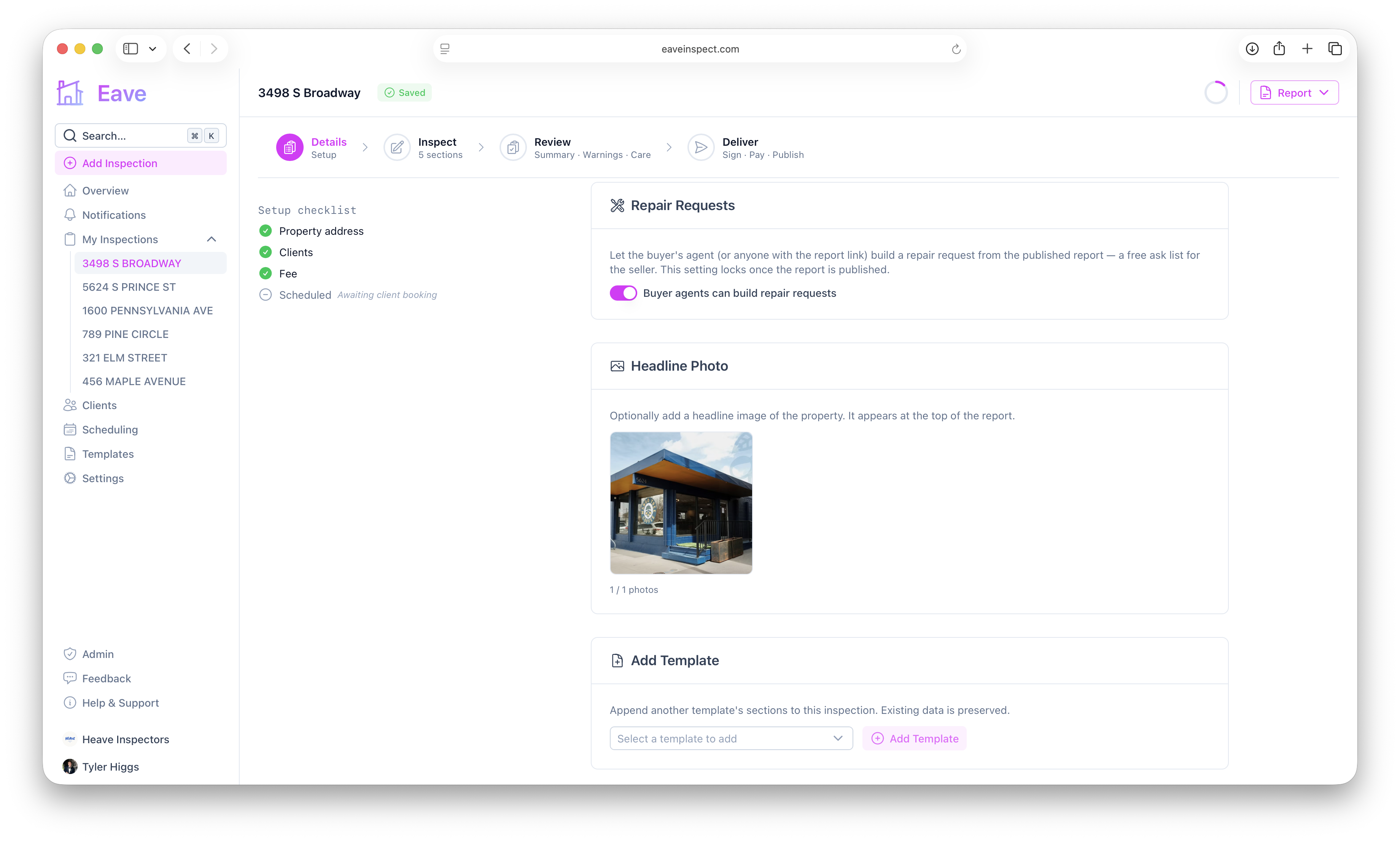Open Settings from the gear icon

70,478
